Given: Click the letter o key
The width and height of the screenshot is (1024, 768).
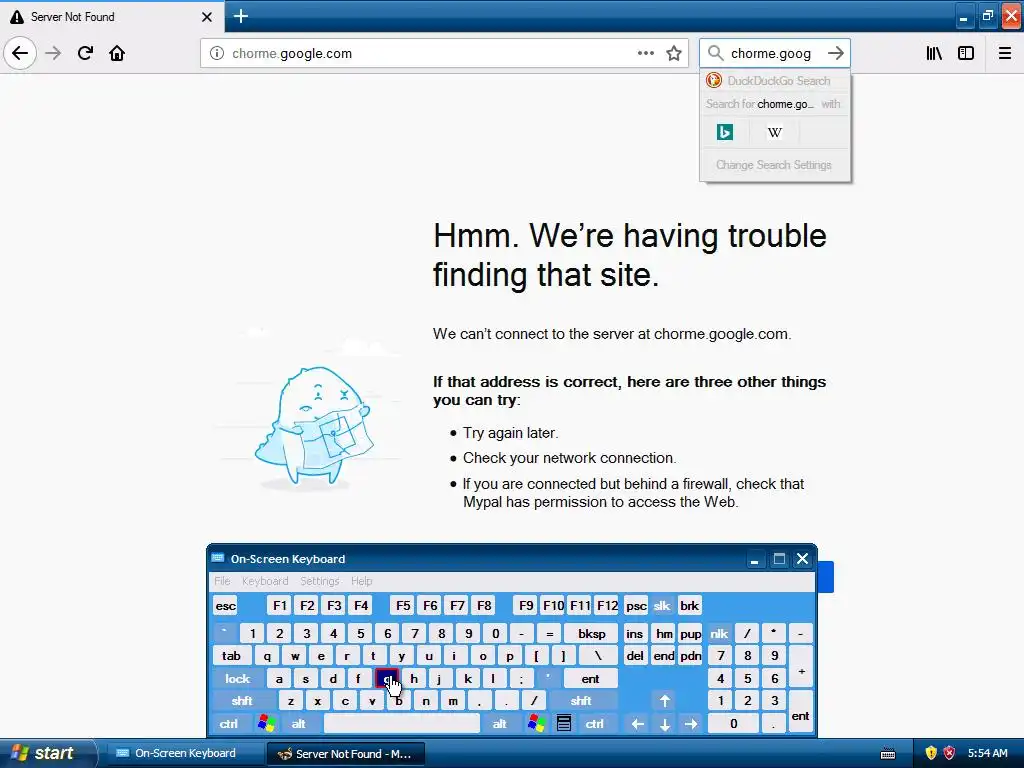Looking at the screenshot, I should pyautogui.click(x=483, y=656).
